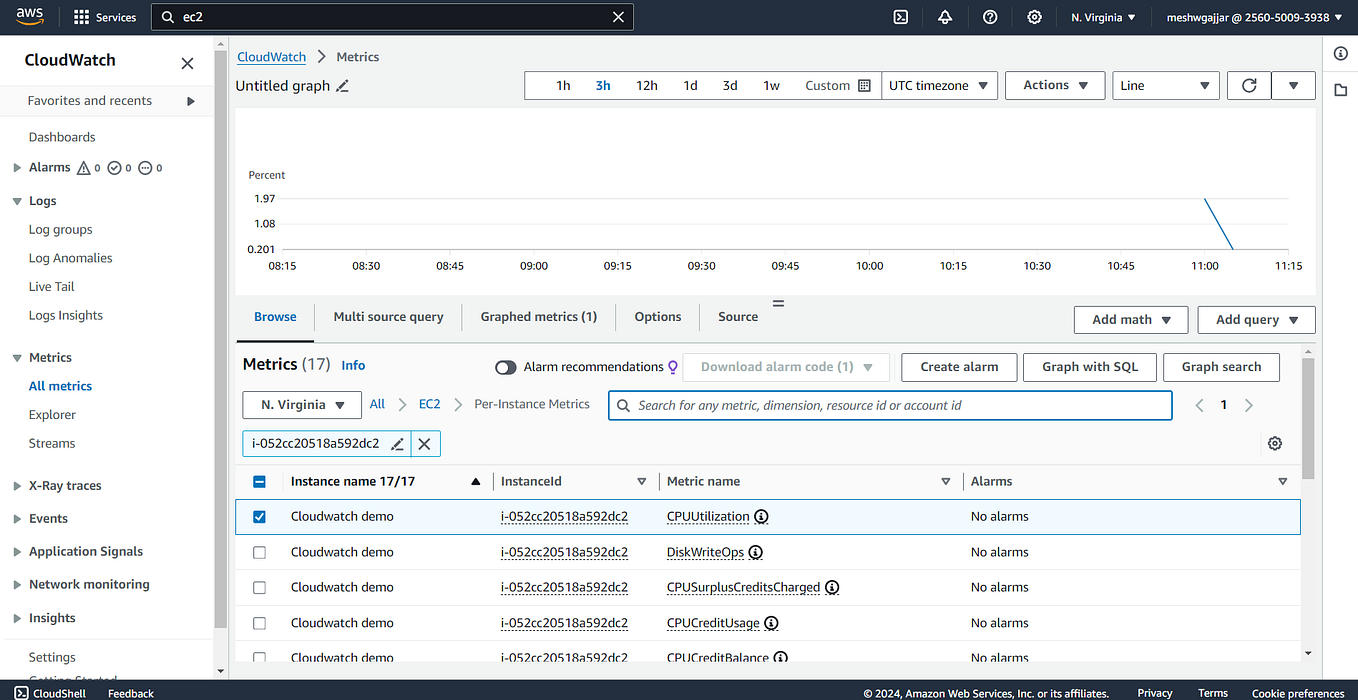
Task: Show info for CPUCreditUsage metric
Action: pos(771,623)
